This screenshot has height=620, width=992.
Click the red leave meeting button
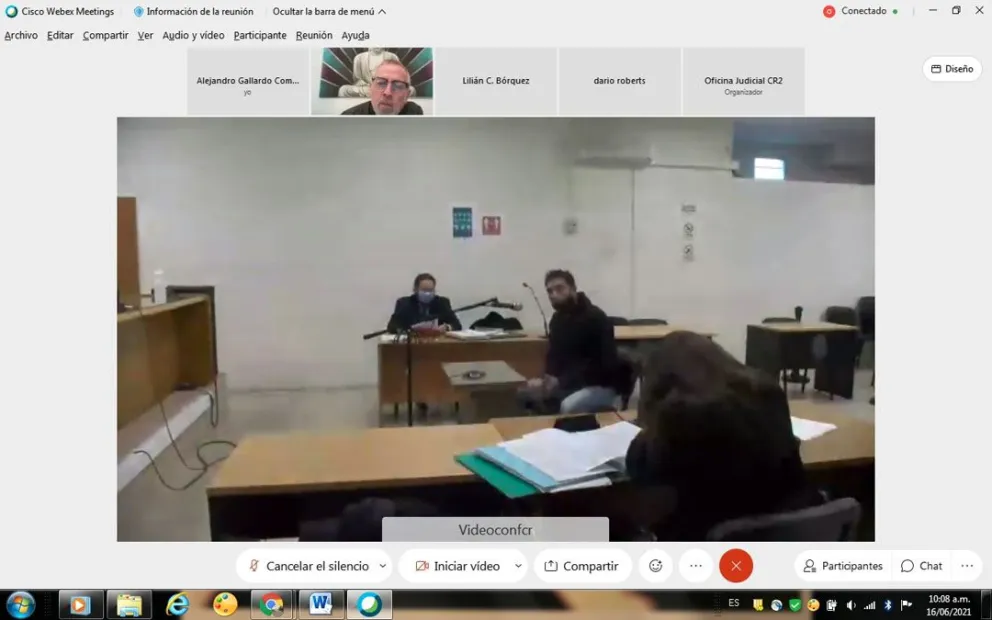point(736,566)
